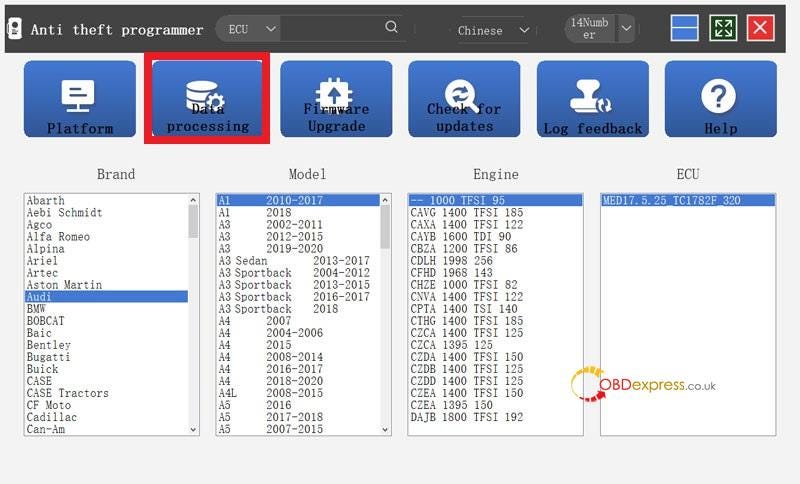Select Buick brand

[x=106, y=369]
